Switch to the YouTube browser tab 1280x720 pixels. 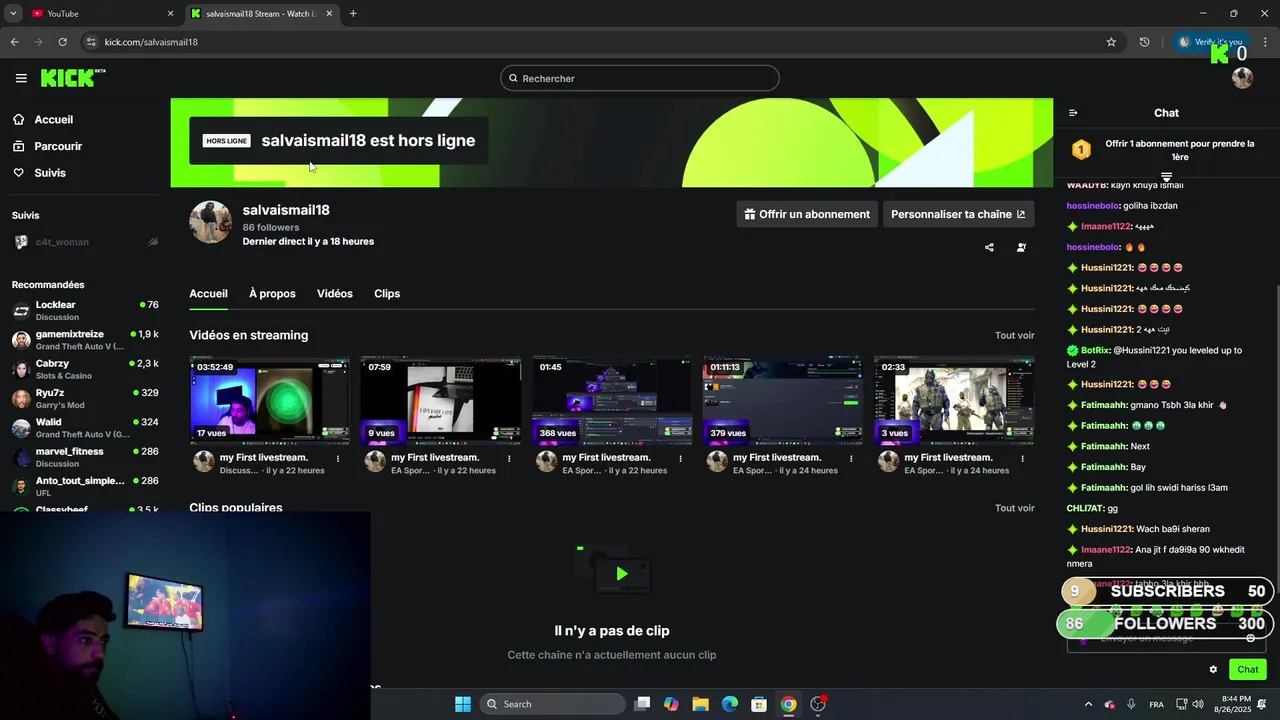click(x=100, y=13)
